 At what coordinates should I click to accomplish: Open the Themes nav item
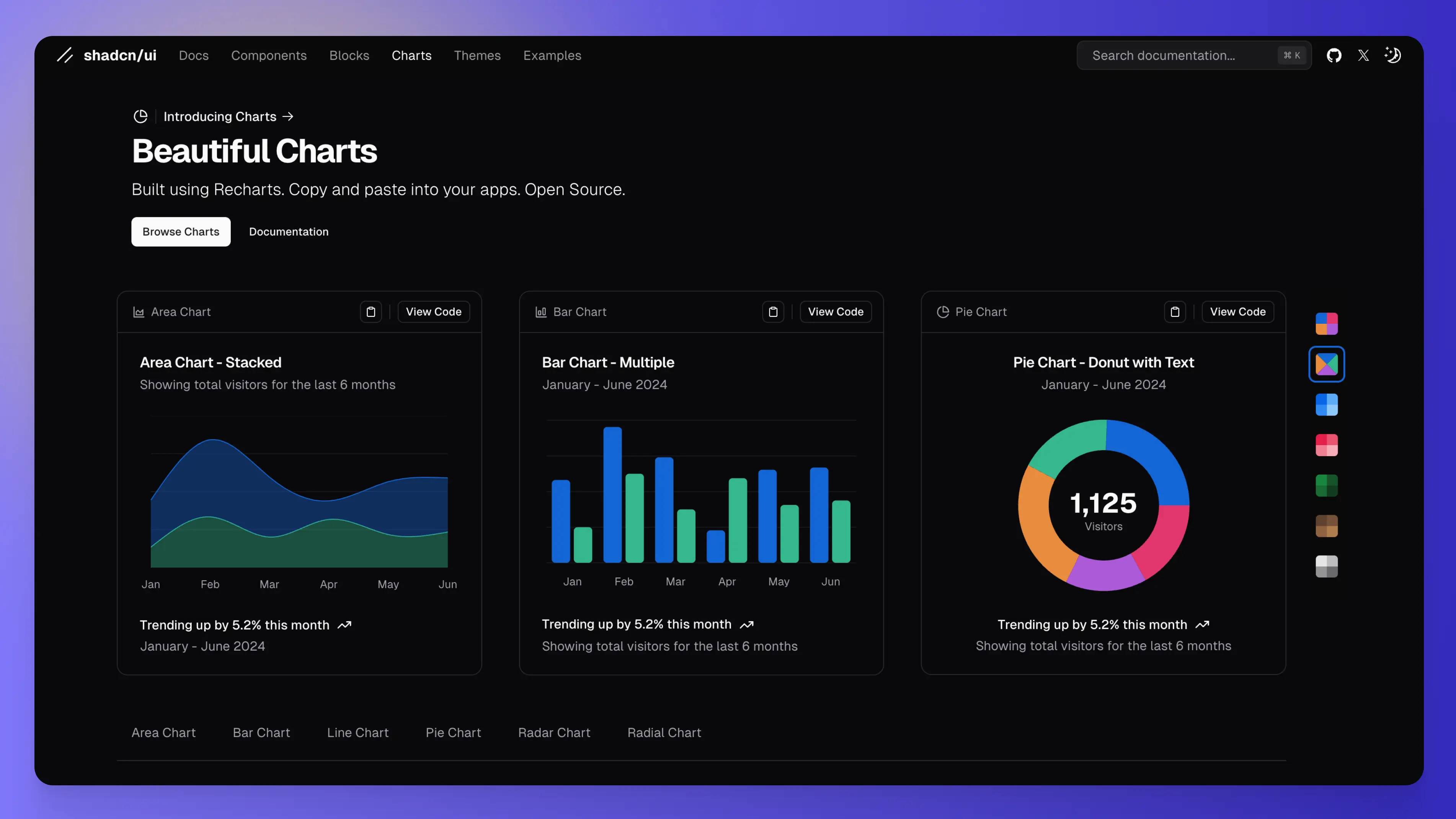(x=477, y=55)
